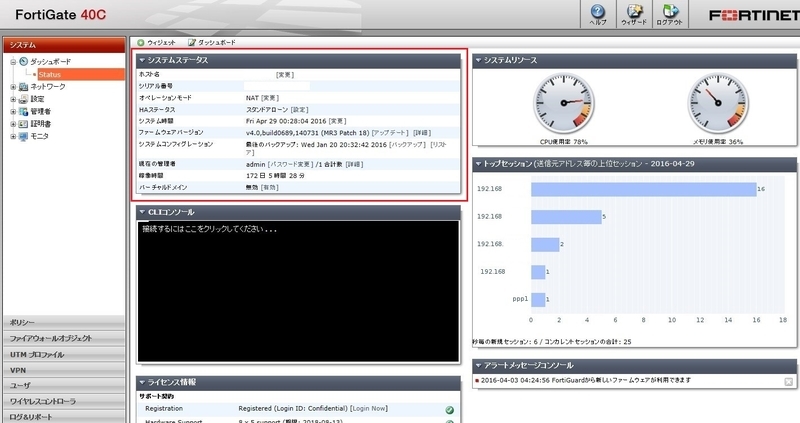
Task: Expand the モニタ tree node
Action: coord(13,136)
